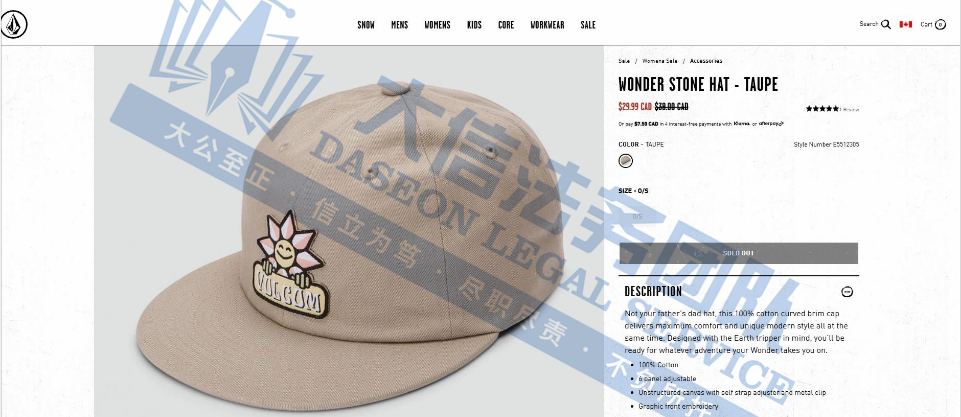Screen dimensions: 961x417
Task: Open the WOMENS menu
Action: (x=438, y=25)
